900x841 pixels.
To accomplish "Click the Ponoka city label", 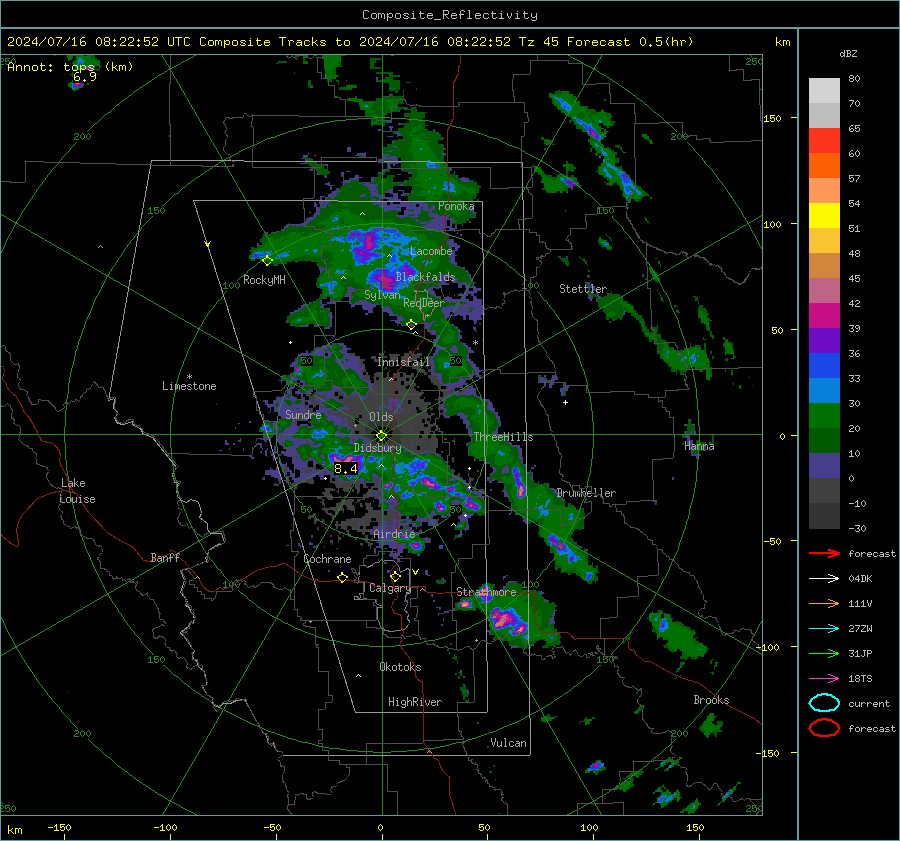I will [x=456, y=206].
